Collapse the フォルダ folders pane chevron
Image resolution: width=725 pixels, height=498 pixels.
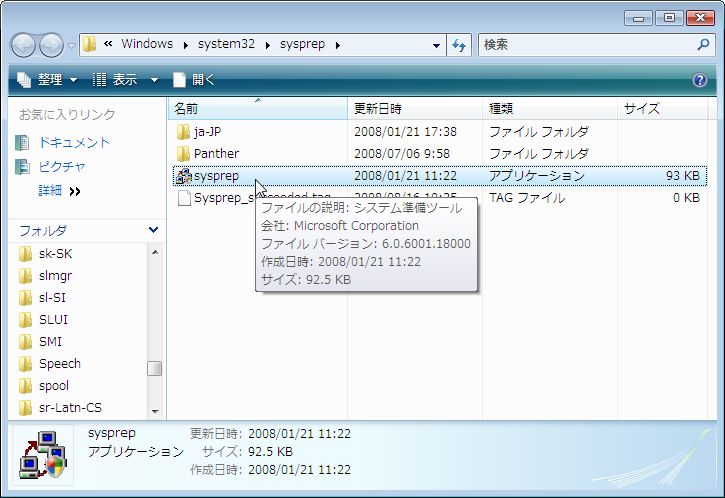[154, 230]
